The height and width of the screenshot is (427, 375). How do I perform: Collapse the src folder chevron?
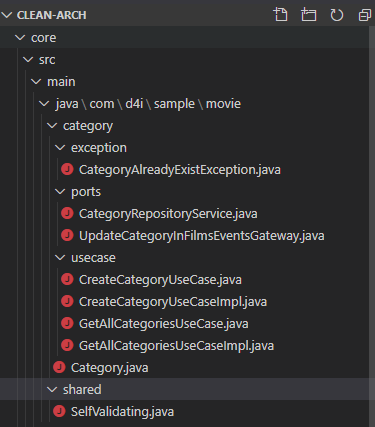pyautogui.click(x=28, y=60)
